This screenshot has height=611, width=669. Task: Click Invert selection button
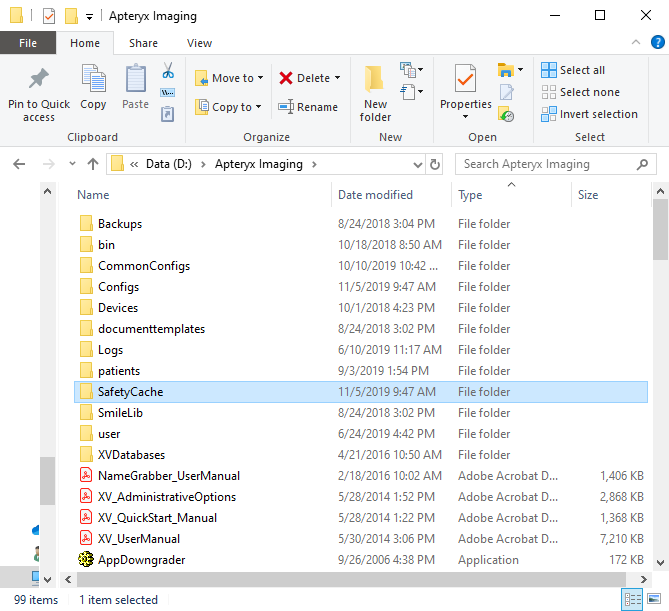click(590, 114)
